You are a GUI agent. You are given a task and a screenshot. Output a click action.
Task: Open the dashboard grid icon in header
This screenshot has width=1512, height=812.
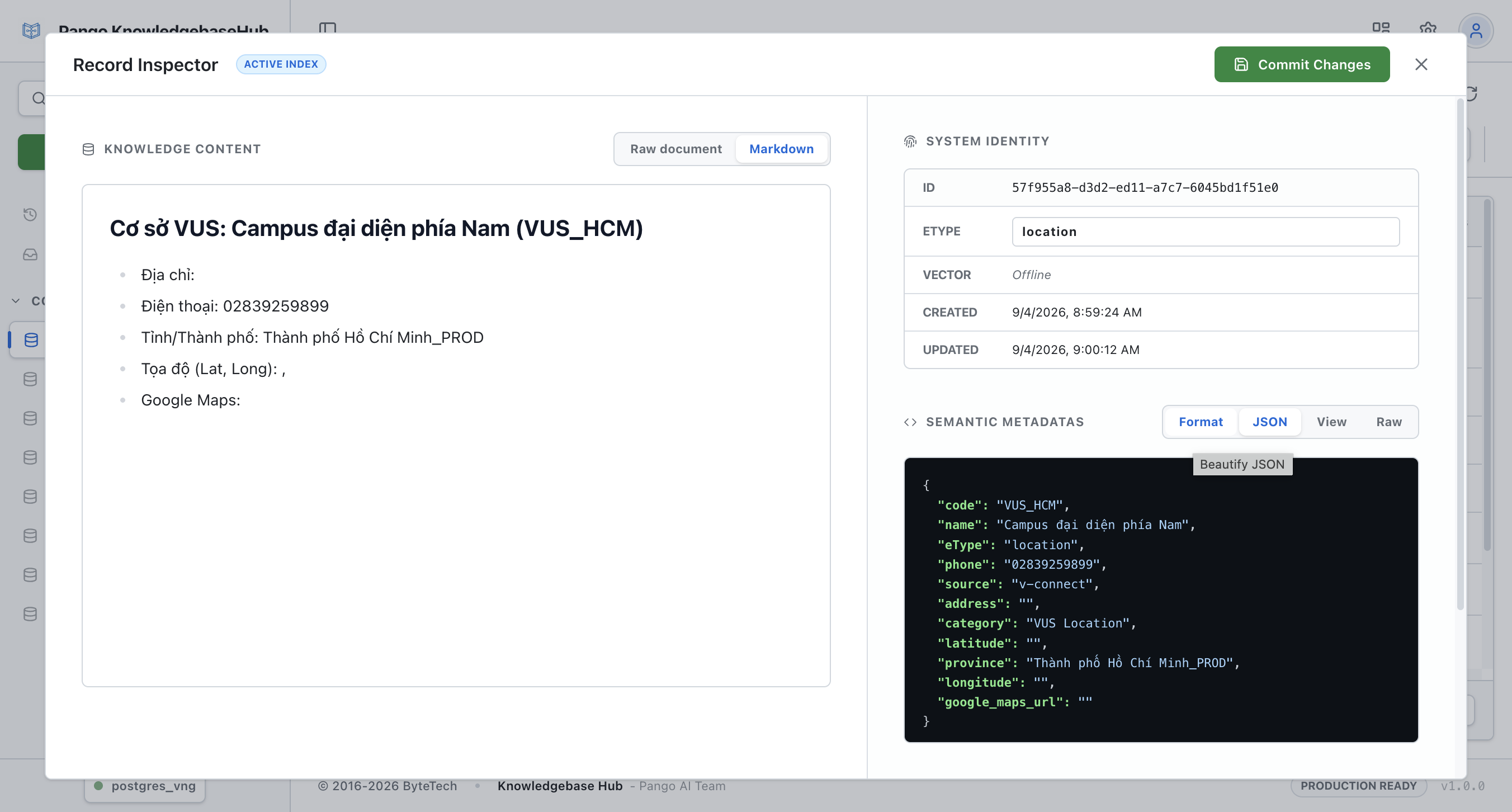[x=1381, y=27]
